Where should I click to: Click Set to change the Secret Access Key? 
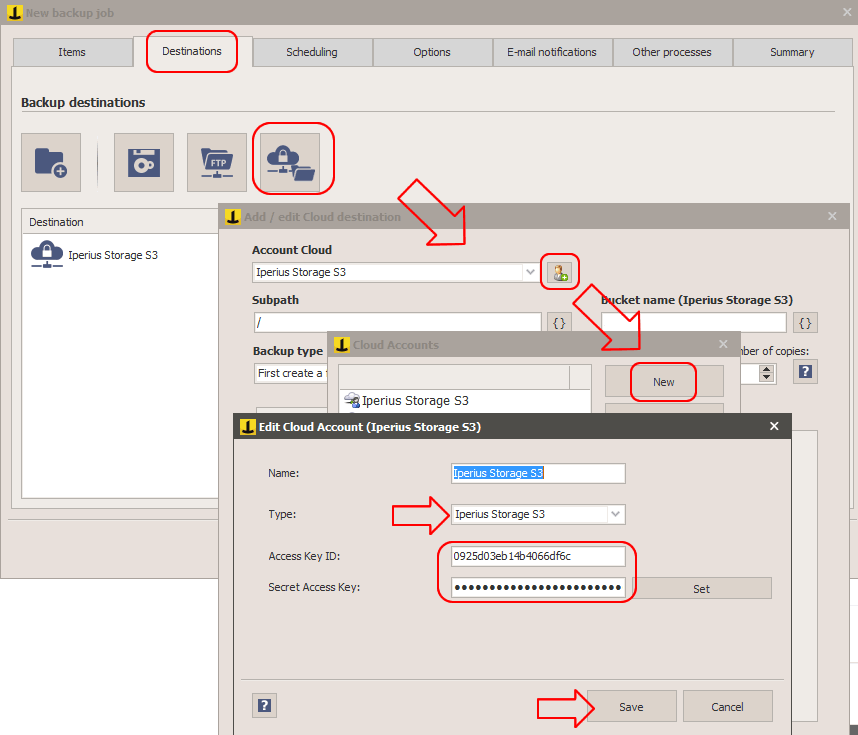pyautogui.click(x=702, y=587)
